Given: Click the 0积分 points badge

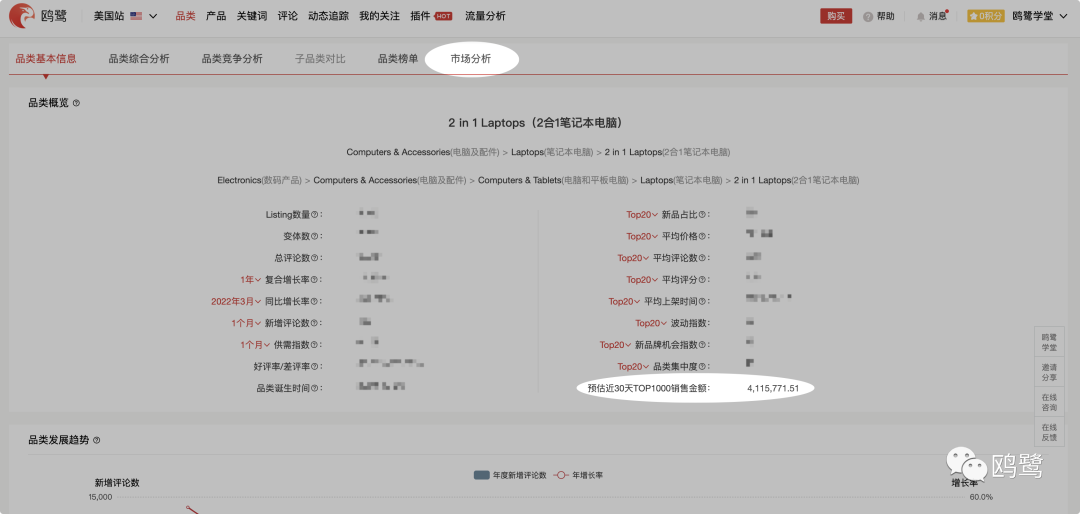Looking at the screenshot, I should click(x=985, y=16).
